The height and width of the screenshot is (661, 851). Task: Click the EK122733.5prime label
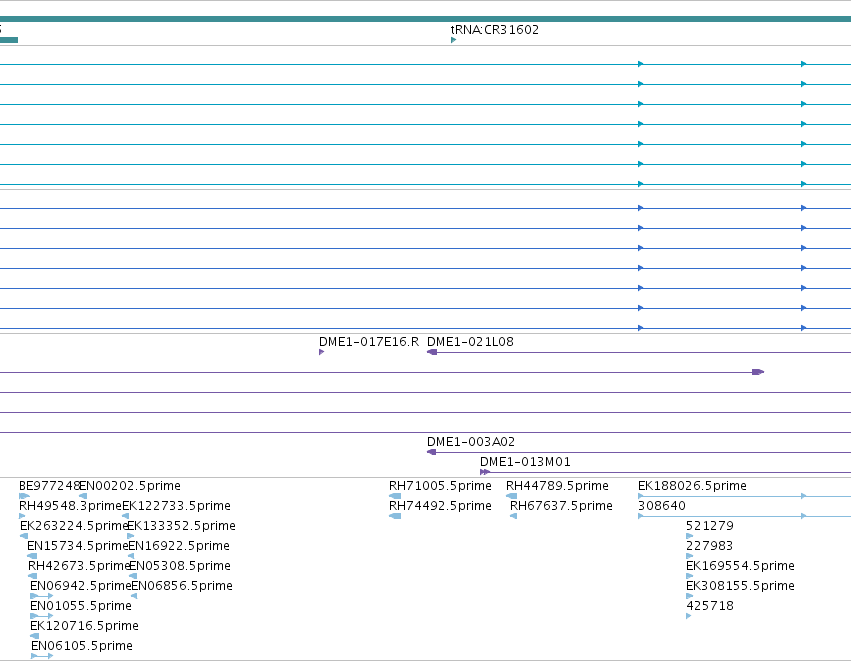(176, 506)
